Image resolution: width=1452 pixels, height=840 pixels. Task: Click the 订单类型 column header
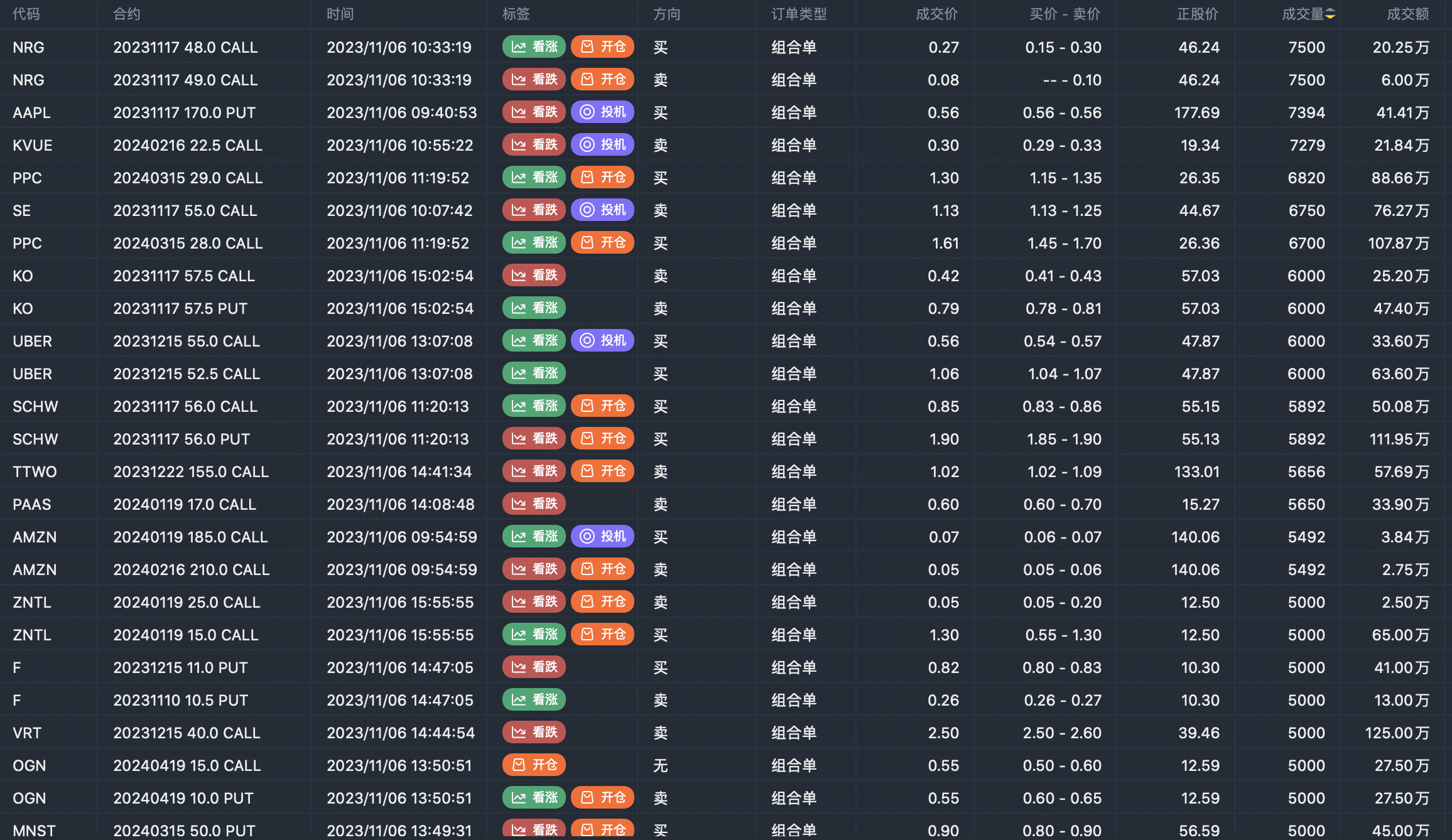click(x=799, y=14)
